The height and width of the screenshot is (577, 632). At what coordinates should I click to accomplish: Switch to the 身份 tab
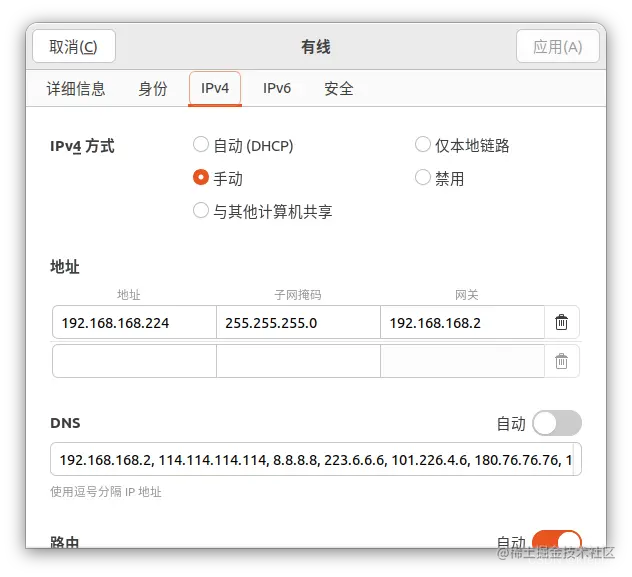click(153, 89)
